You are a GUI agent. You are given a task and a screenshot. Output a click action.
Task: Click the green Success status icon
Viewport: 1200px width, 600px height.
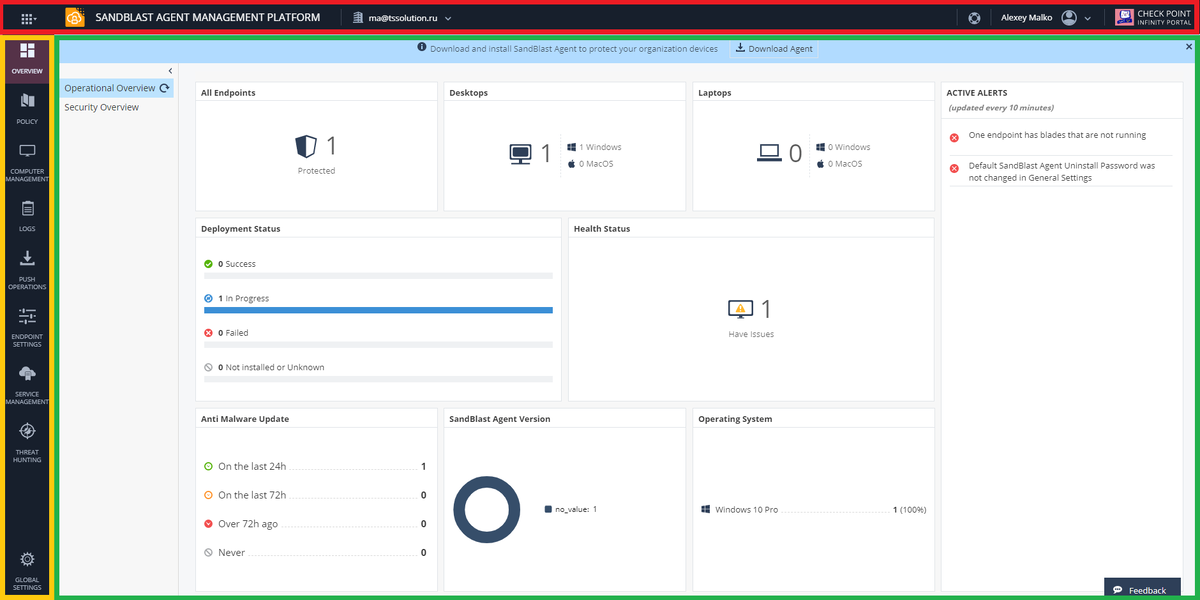click(x=208, y=264)
